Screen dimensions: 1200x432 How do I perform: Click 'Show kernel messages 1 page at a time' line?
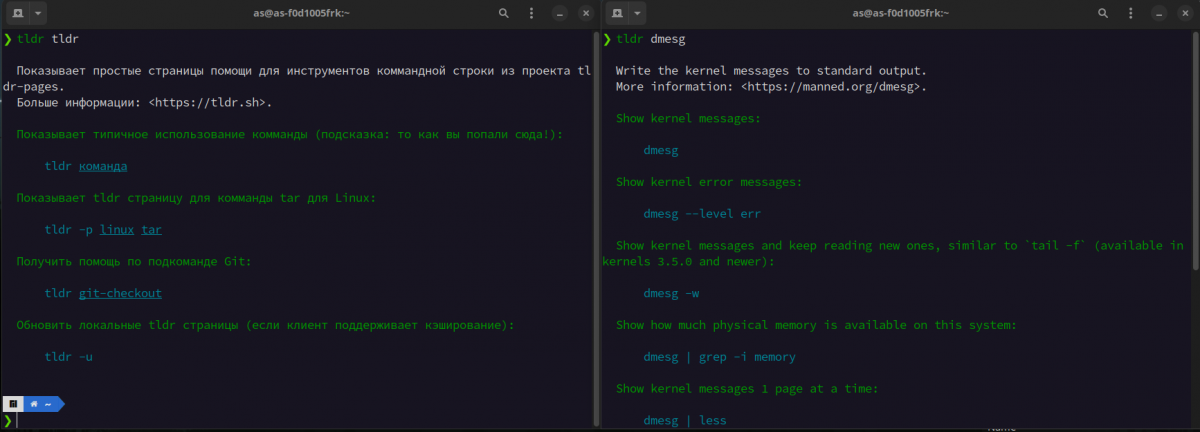[747, 389]
